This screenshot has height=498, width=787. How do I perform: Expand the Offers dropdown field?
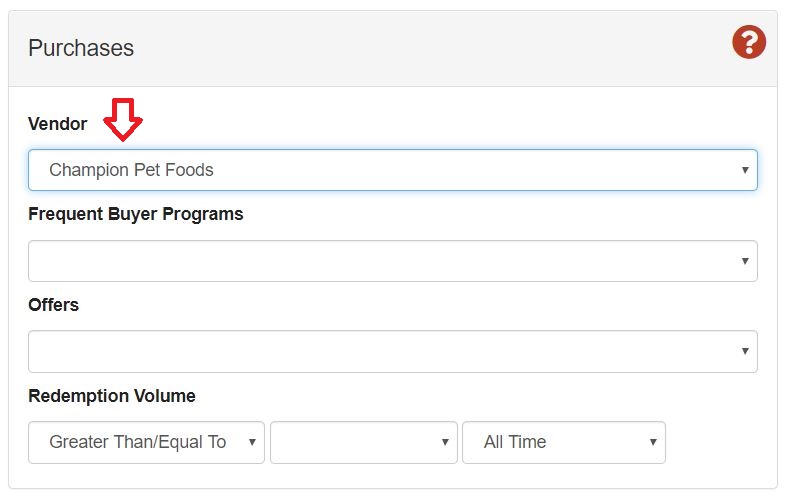pyautogui.click(x=392, y=352)
